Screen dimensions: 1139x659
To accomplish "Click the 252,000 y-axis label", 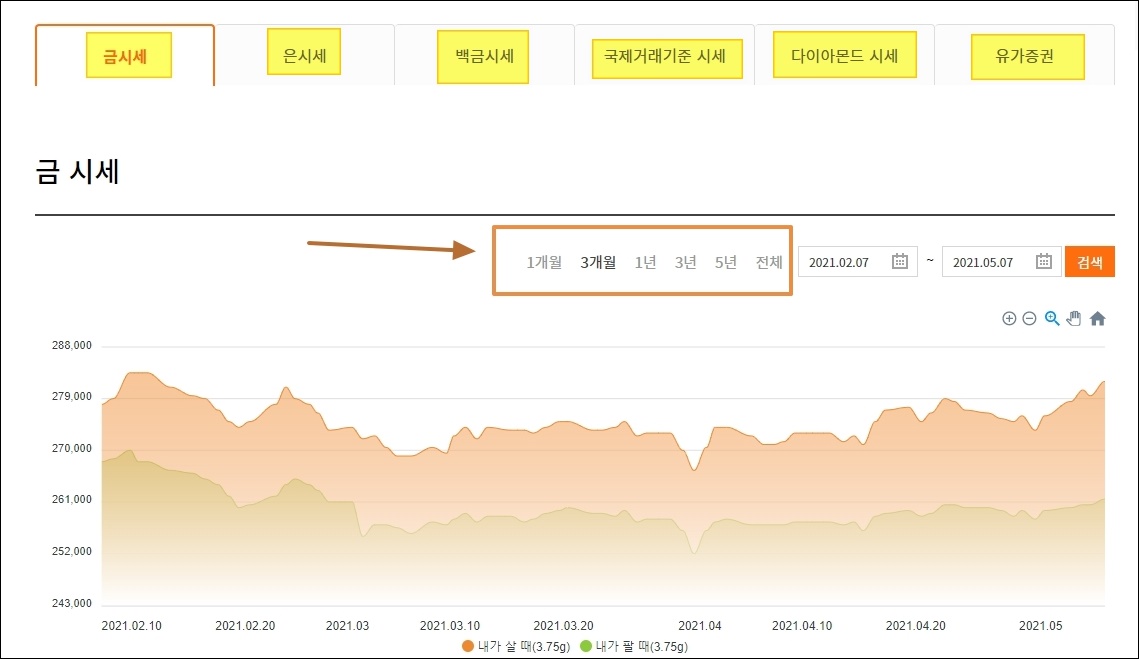I will tap(72, 551).
